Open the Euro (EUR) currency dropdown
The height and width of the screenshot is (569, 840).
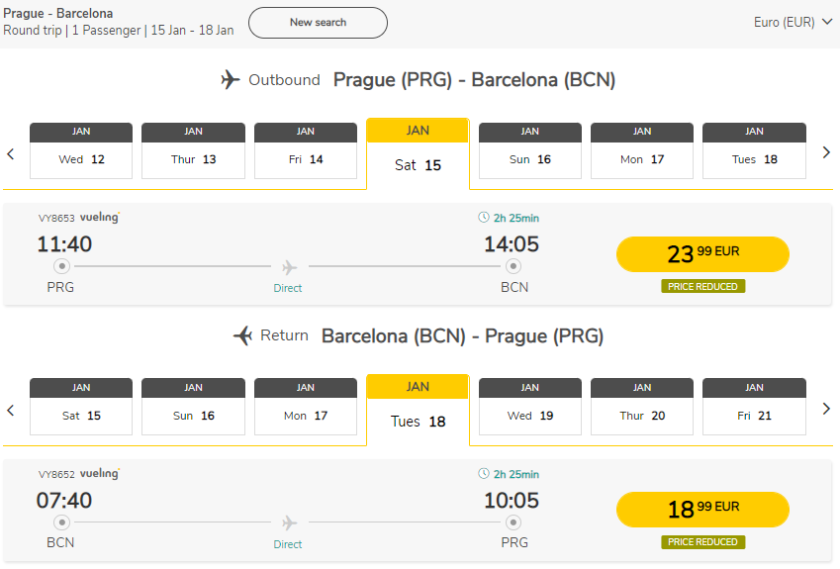tap(796, 22)
